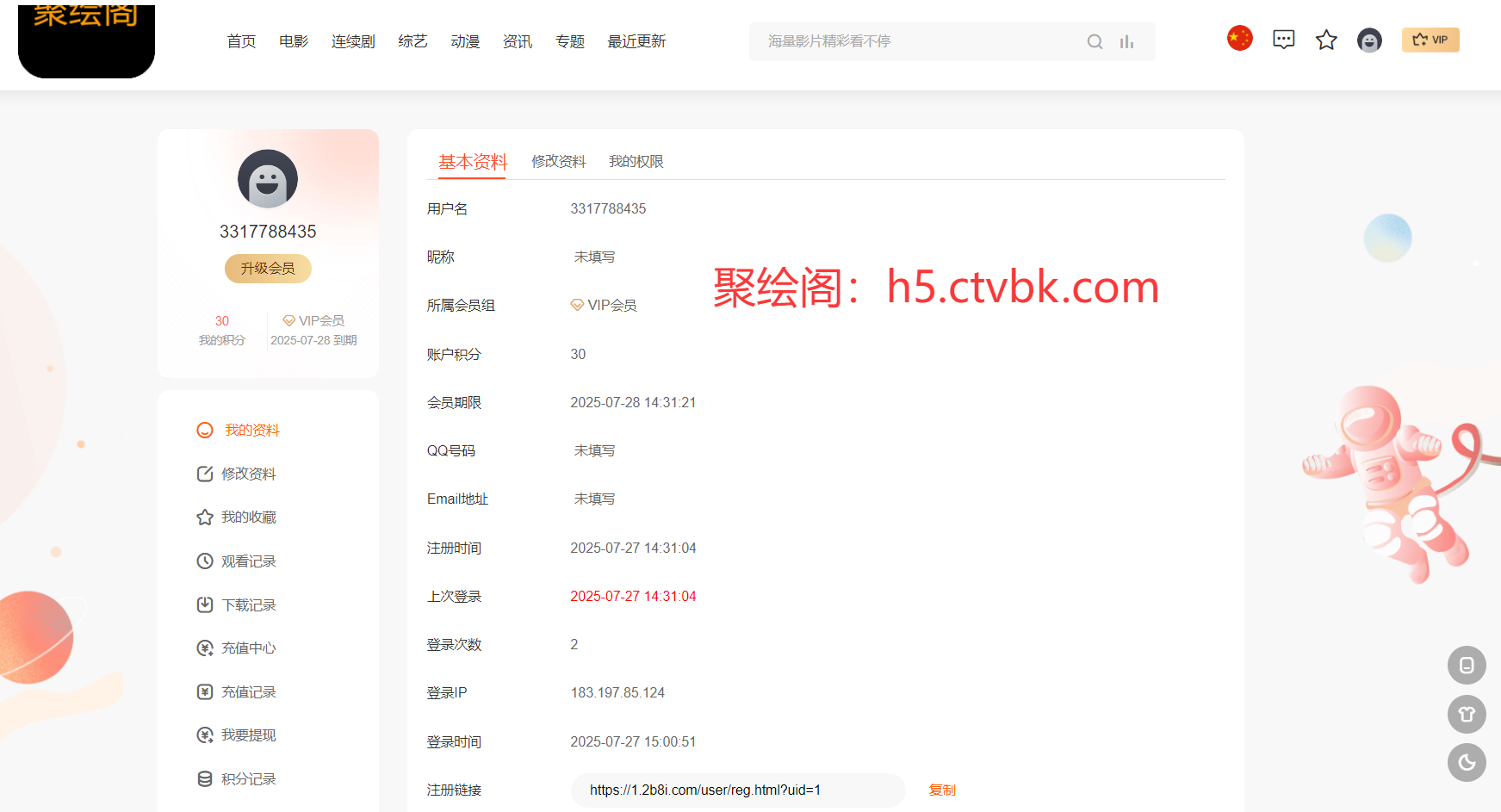Click the China flag icon in header

click(1239, 38)
